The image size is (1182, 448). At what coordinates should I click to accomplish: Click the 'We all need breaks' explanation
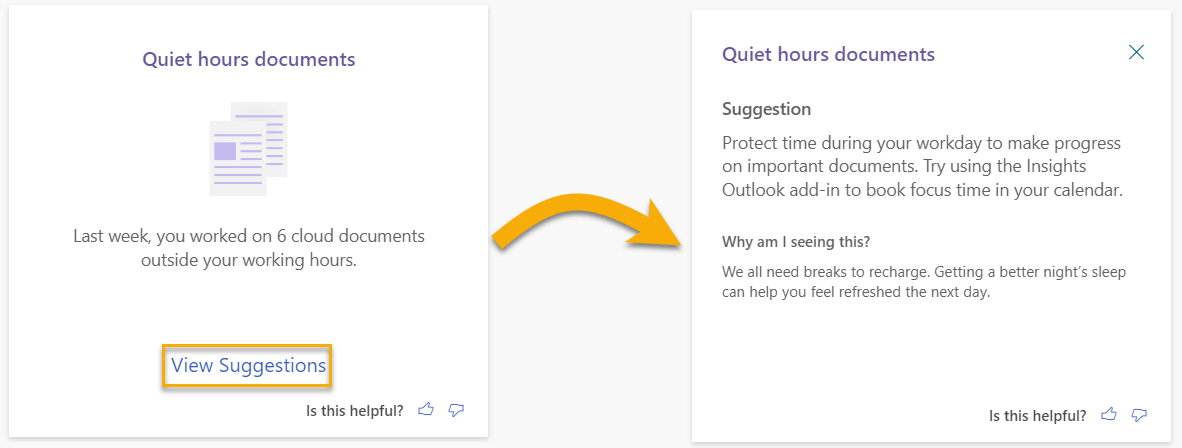pyautogui.click(x=924, y=282)
